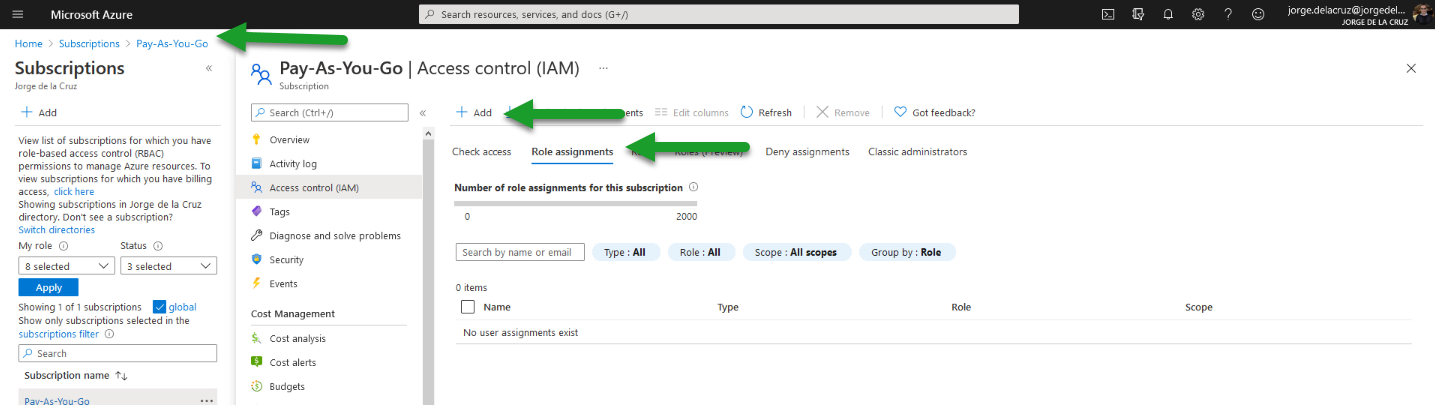Viewport: 1435px width, 405px height.
Task: Open the Type : All filter
Action: (x=626, y=252)
